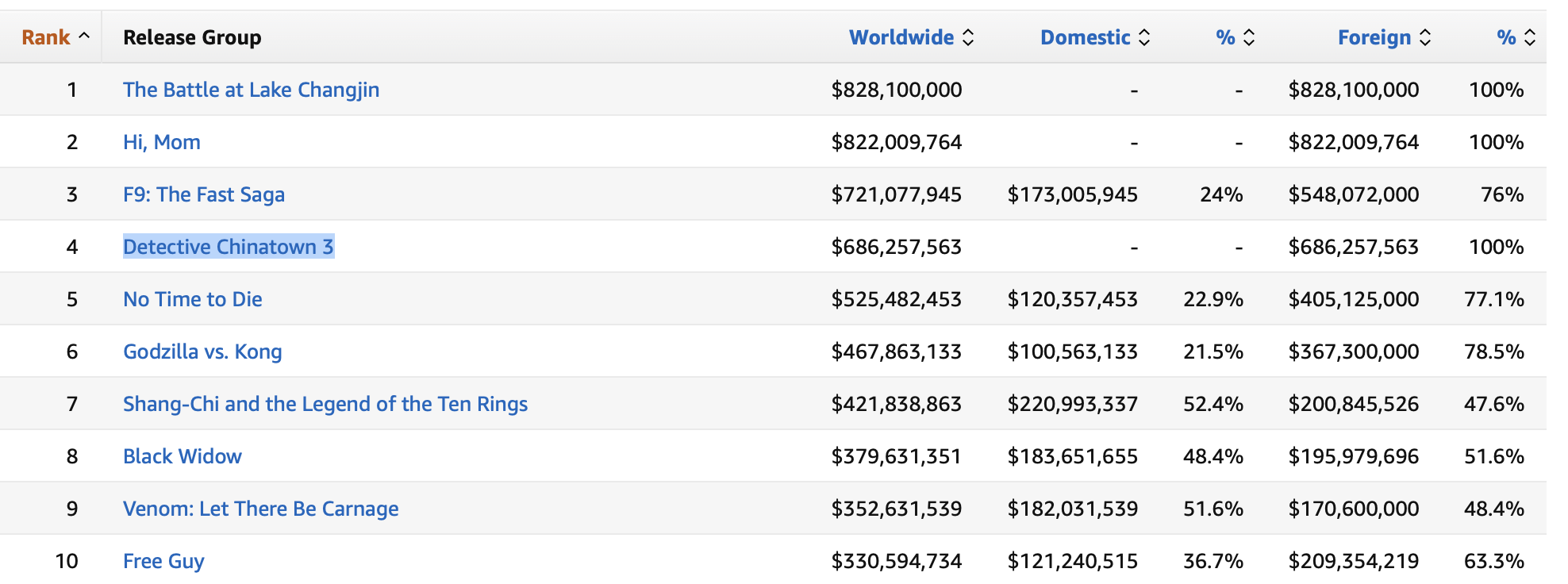Select foreign value $170,600,000

click(x=1354, y=509)
